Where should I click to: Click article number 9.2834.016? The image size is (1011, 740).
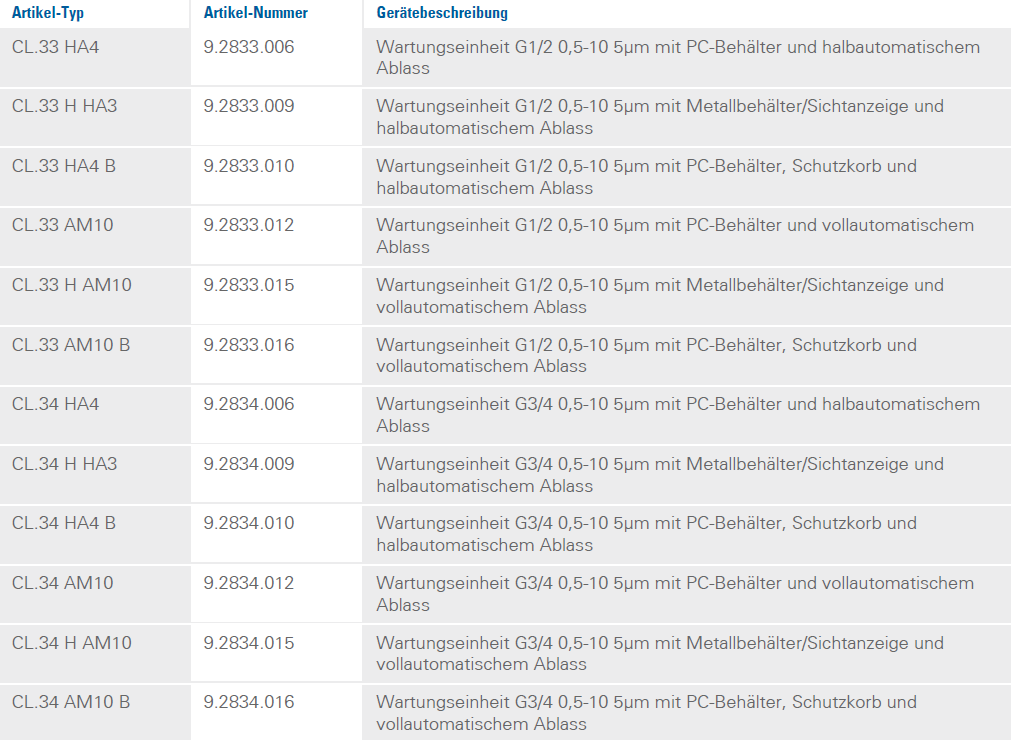tap(249, 702)
